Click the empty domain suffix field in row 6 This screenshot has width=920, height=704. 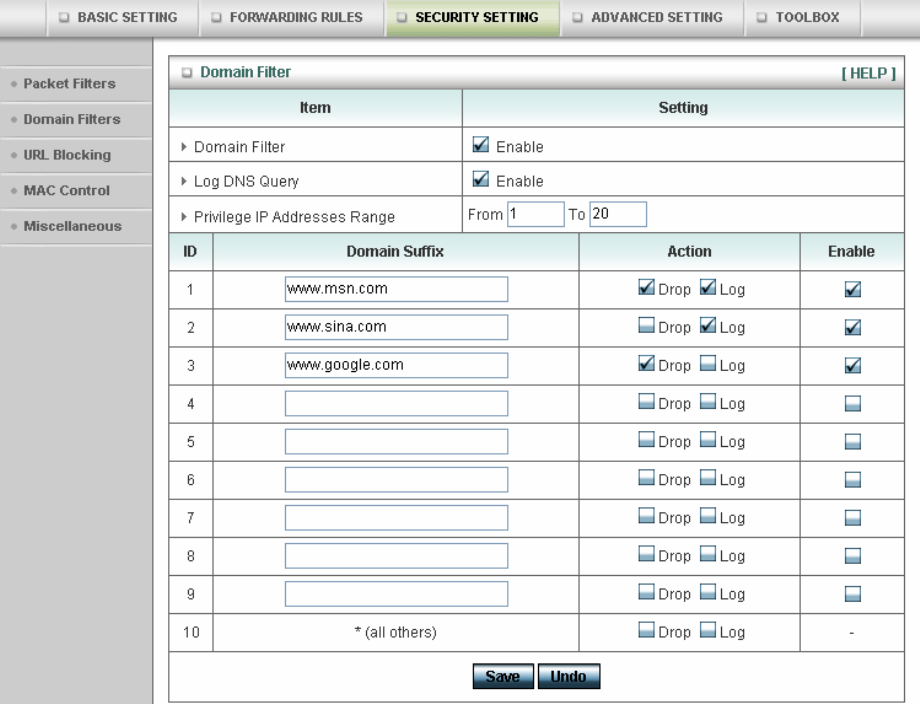coord(396,480)
